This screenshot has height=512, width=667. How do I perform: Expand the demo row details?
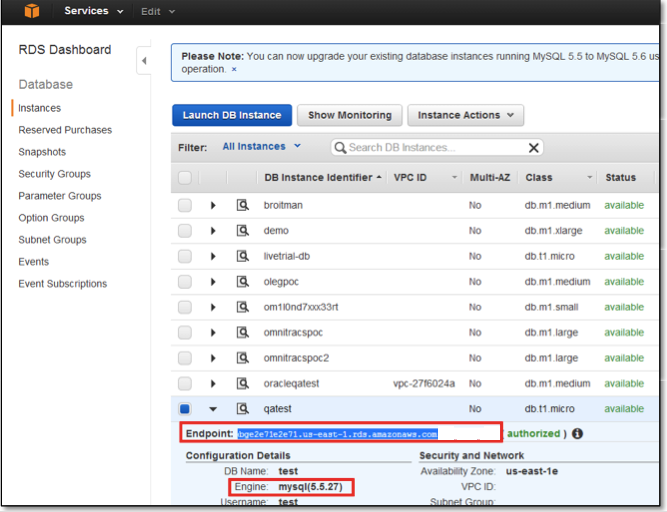(x=213, y=231)
